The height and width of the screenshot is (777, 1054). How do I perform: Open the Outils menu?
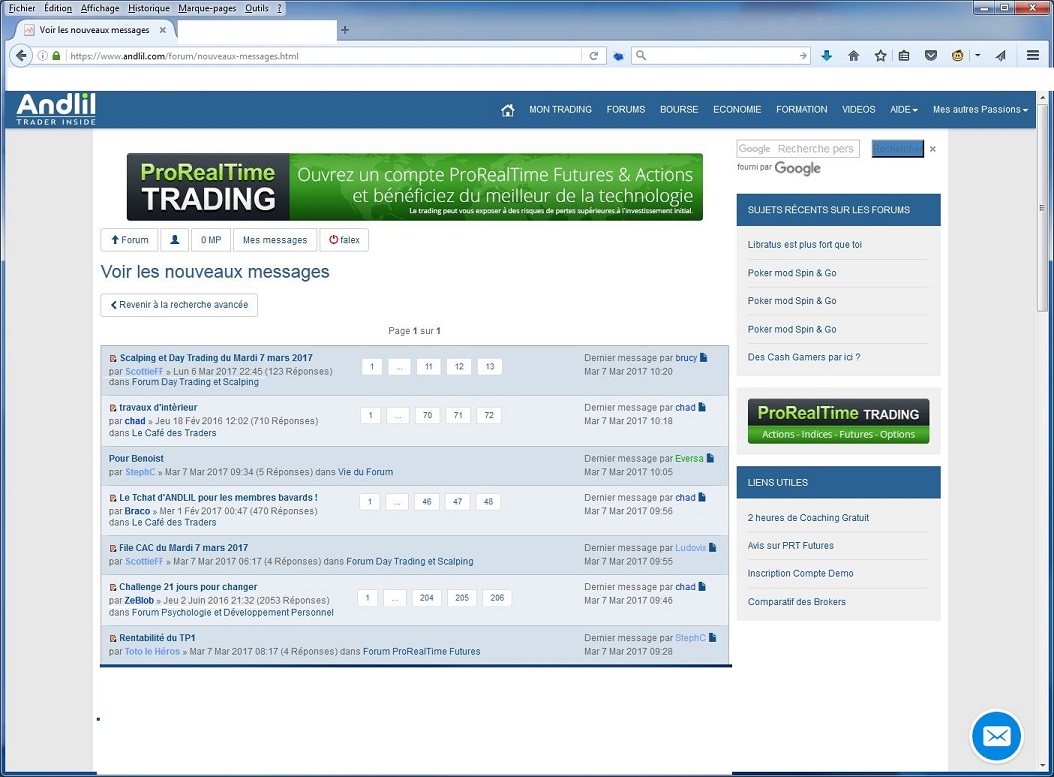256,8
